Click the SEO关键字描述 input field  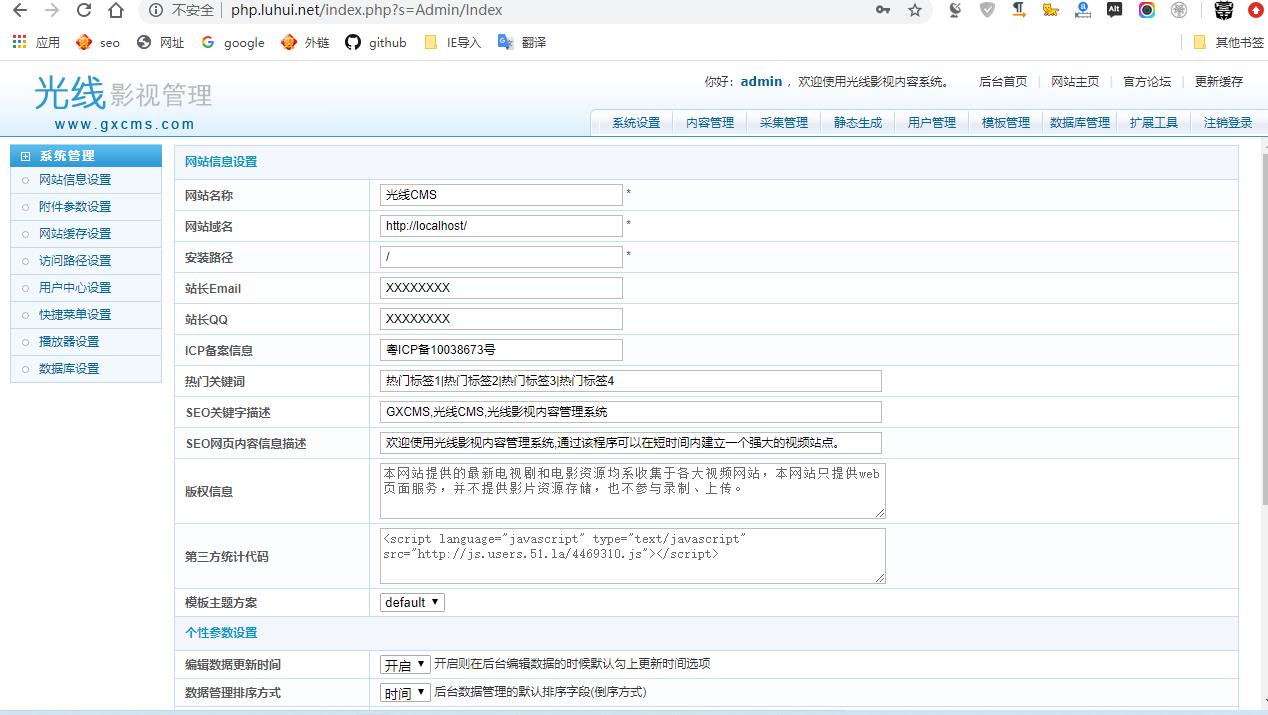pos(631,412)
